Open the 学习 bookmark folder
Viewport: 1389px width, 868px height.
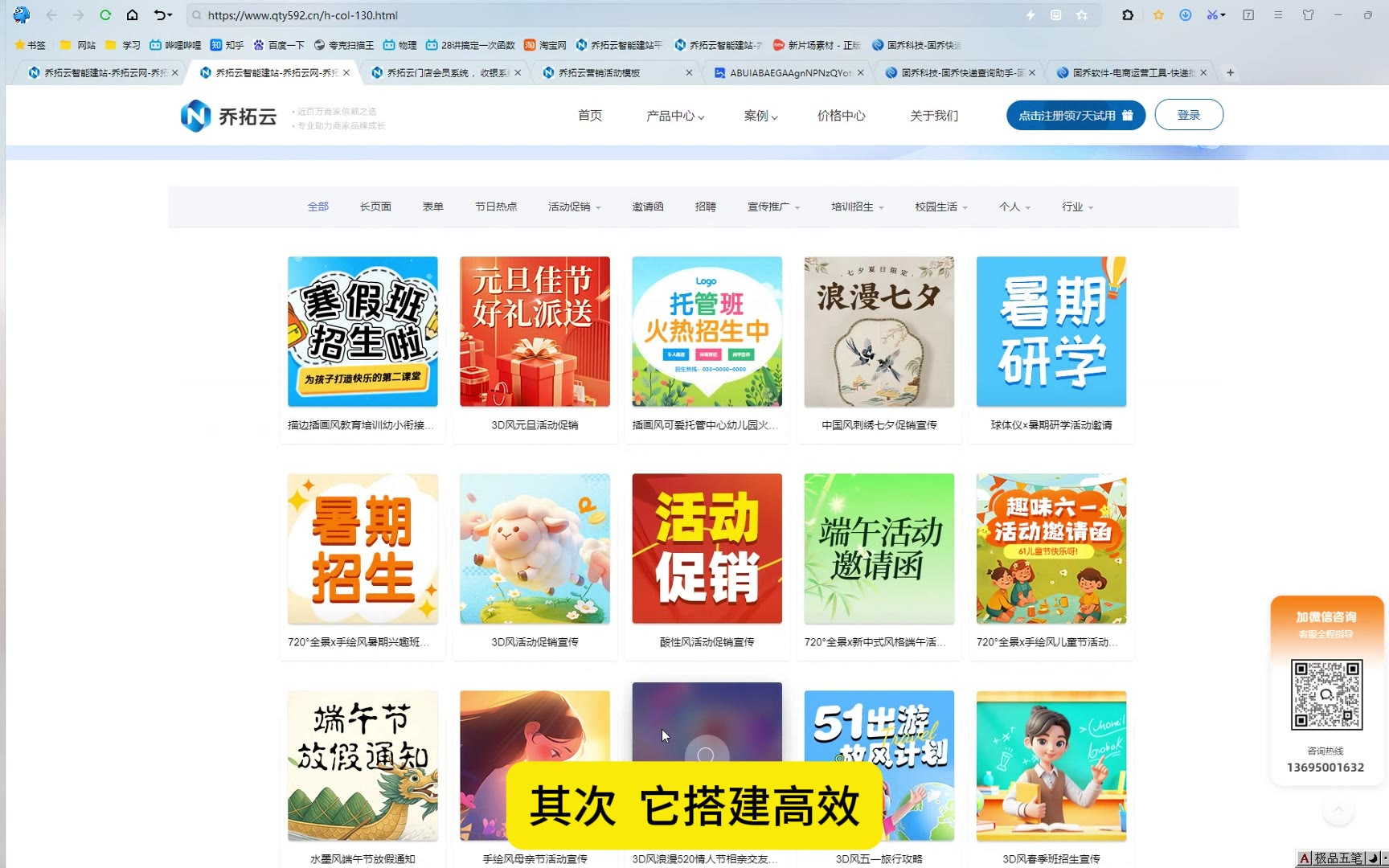pyautogui.click(x=123, y=45)
